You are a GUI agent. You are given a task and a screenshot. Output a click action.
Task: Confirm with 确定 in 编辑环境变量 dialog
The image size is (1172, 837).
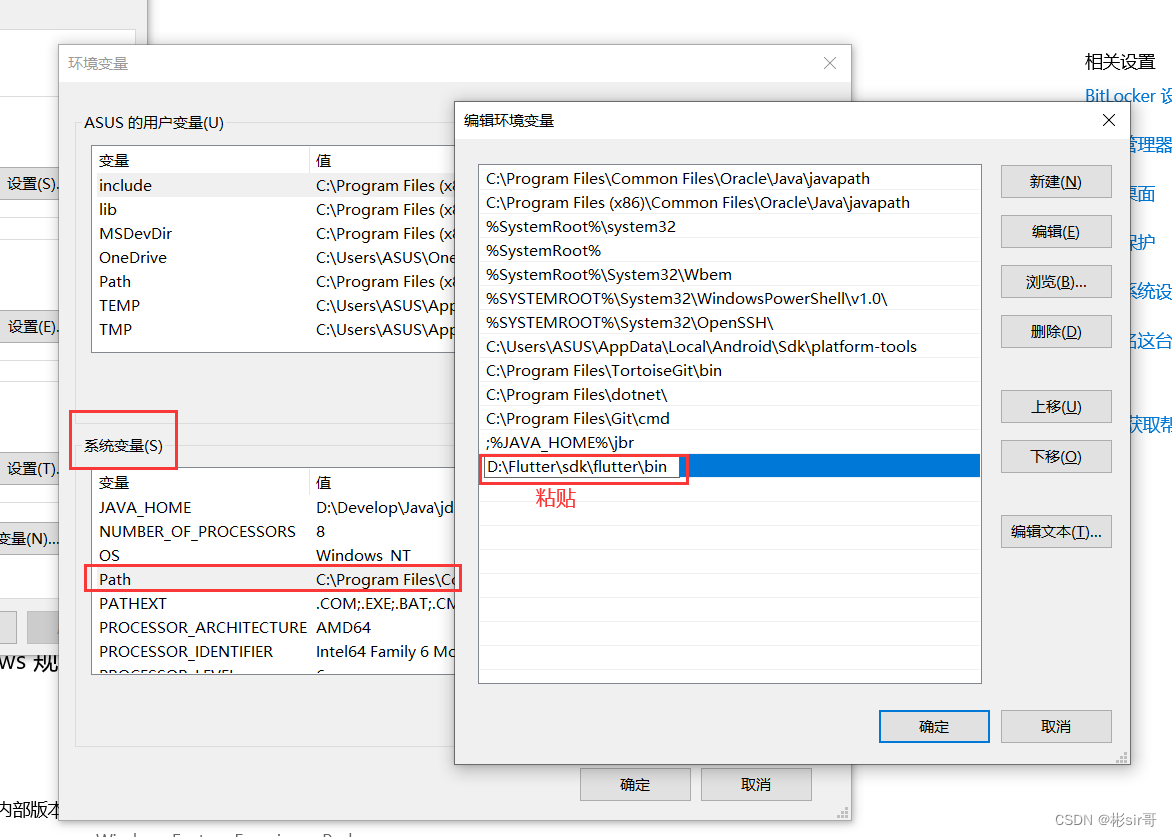tap(934, 726)
